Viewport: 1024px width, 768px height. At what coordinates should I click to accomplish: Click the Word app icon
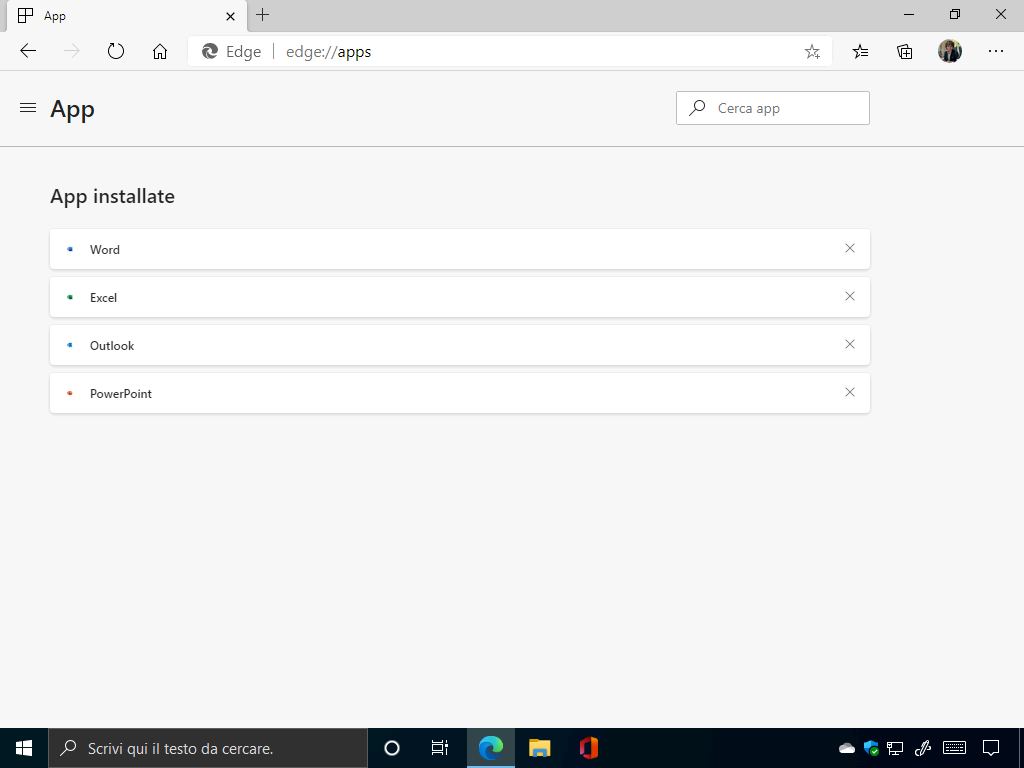70,249
